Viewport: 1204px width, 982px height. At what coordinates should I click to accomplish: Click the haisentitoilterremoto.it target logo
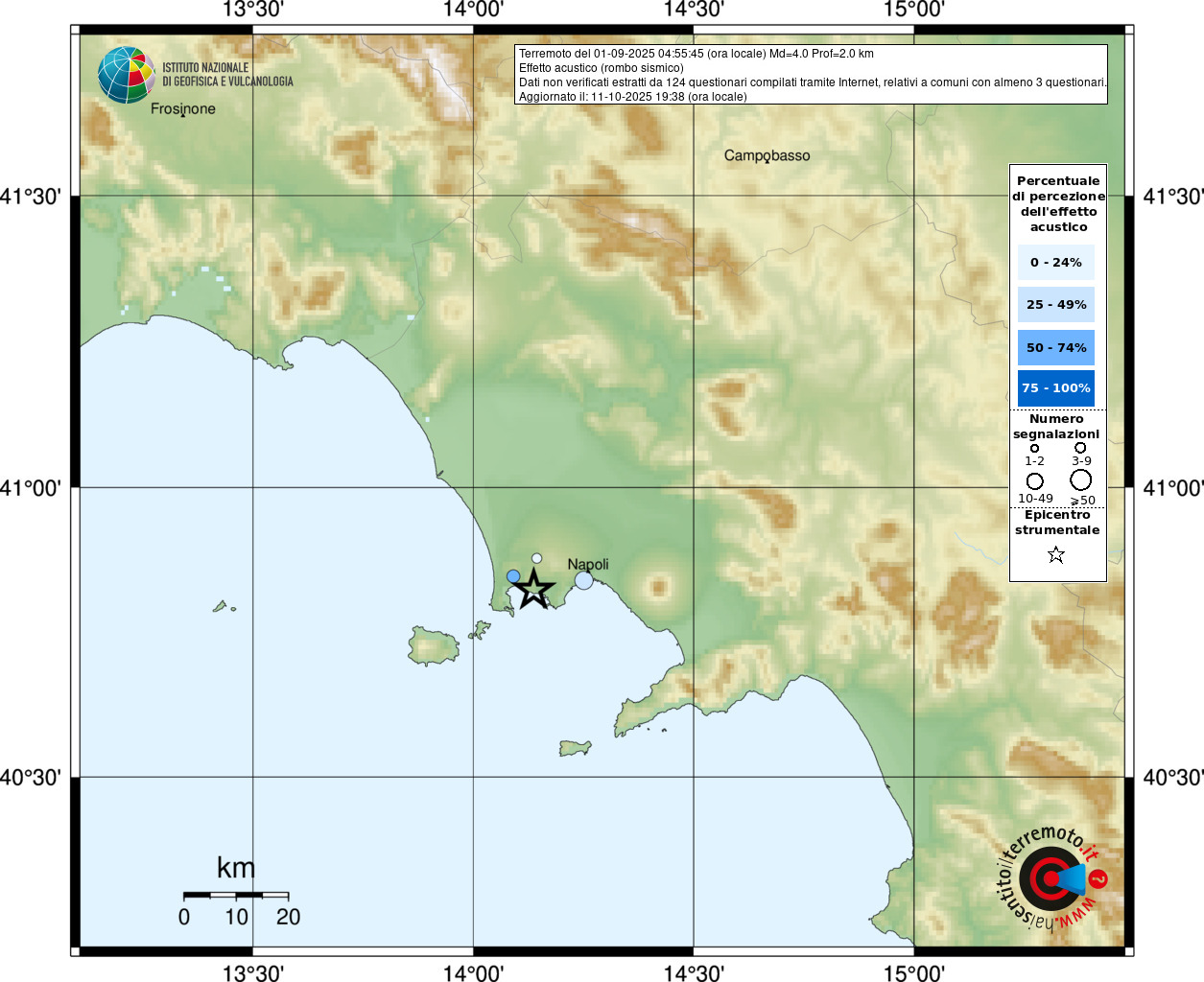[1051, 878]
